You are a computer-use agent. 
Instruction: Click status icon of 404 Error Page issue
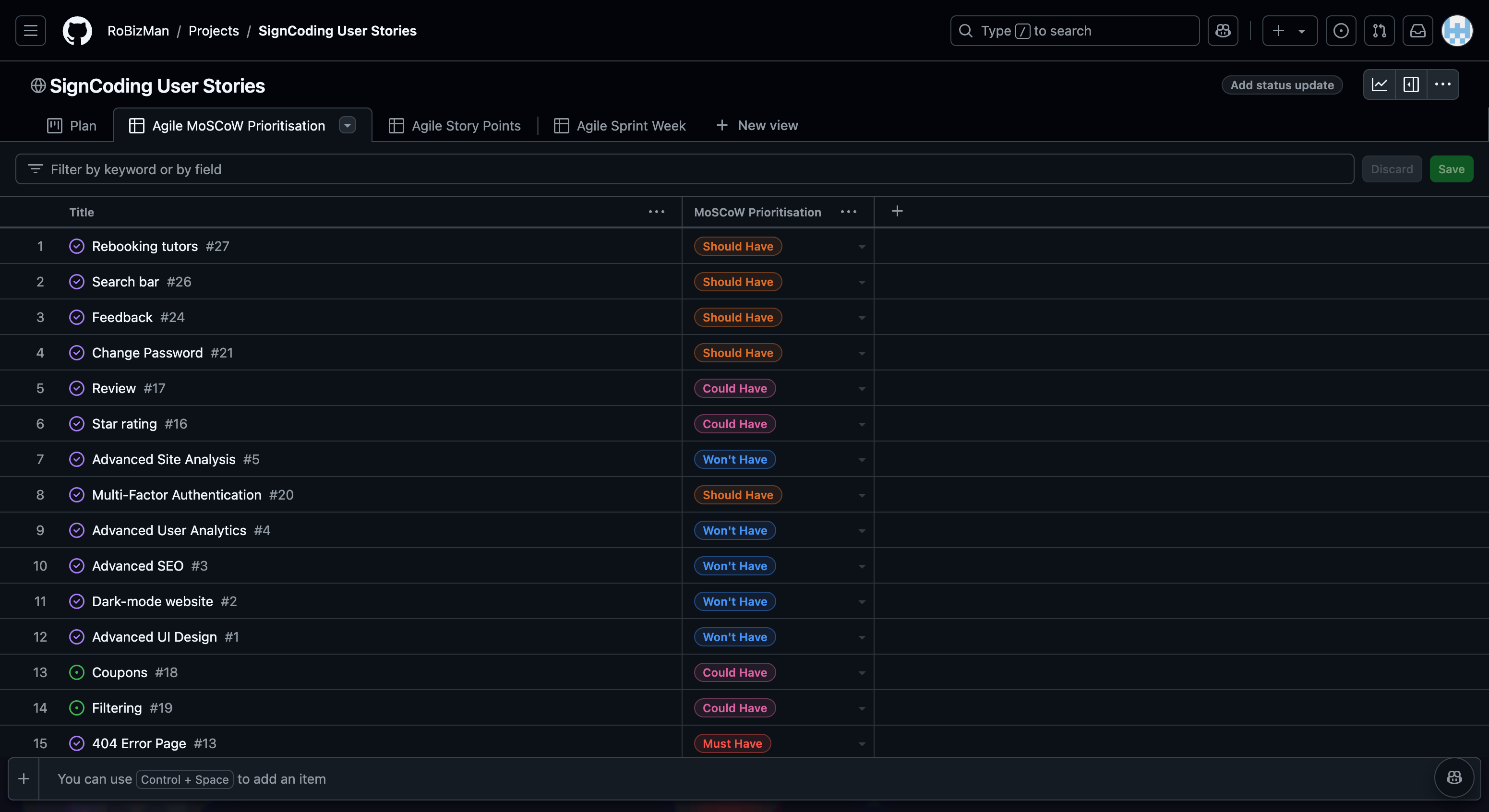77,743
